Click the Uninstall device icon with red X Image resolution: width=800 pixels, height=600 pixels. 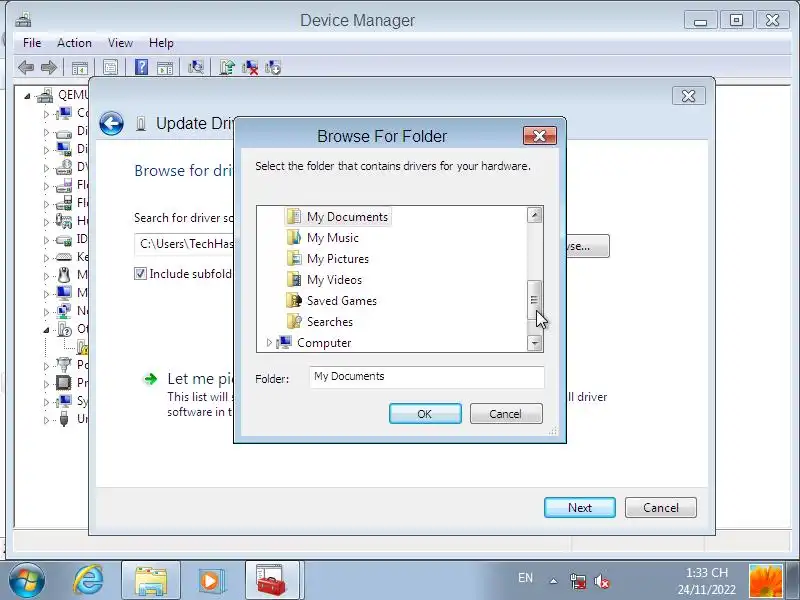[x=249, y=67]
